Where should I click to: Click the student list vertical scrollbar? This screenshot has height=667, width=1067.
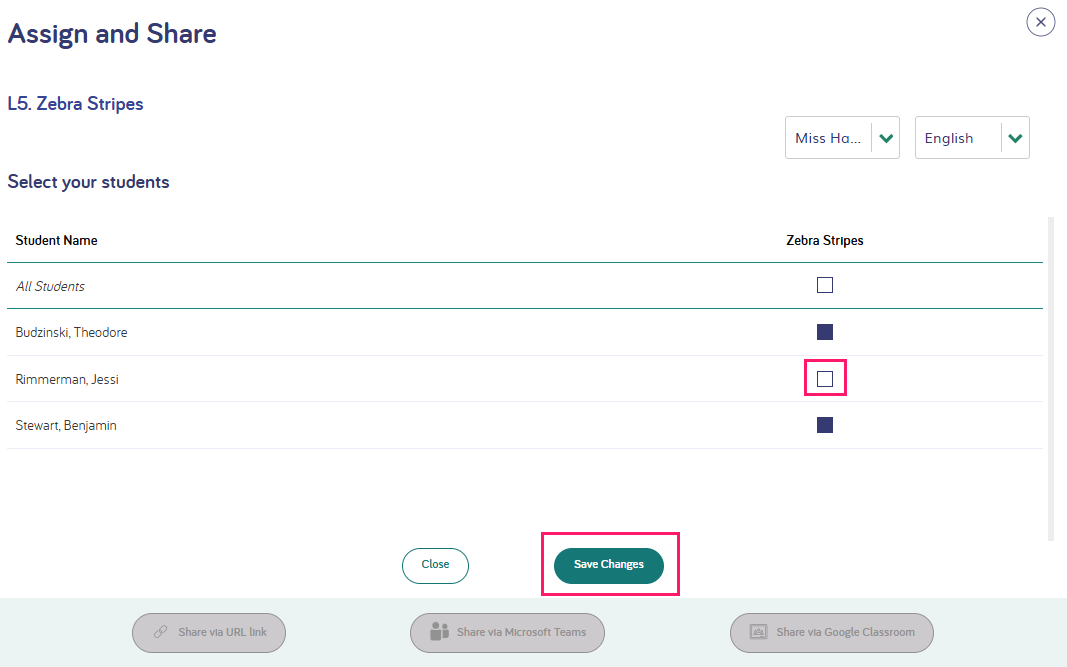tap(1051, 378)
